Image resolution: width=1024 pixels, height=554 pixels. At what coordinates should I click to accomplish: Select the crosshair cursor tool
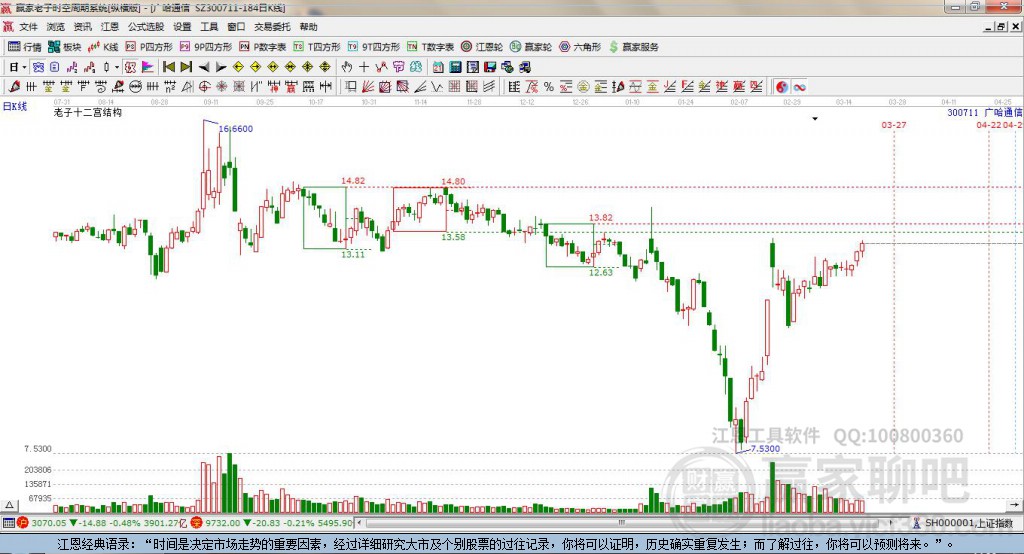click(x=364, y=67)
